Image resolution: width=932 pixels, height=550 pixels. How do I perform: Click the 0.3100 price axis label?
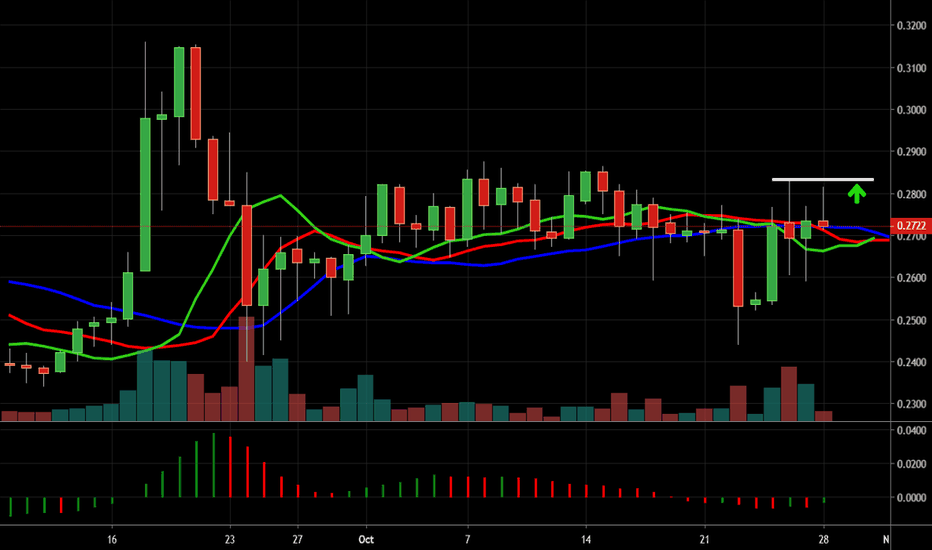point(911,68)
